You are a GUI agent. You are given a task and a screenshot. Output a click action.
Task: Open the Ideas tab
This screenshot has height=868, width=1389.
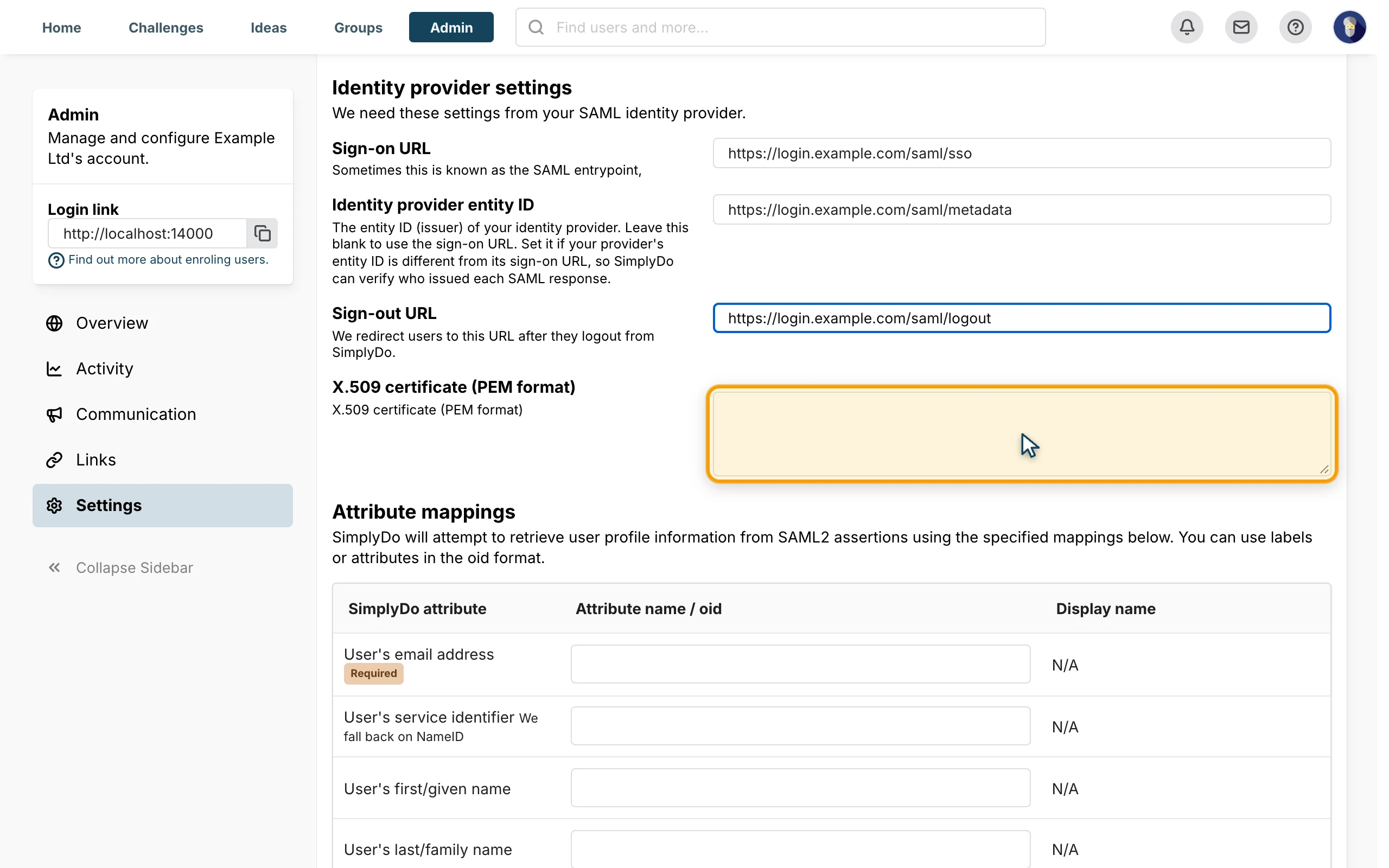tap(269, 27)
